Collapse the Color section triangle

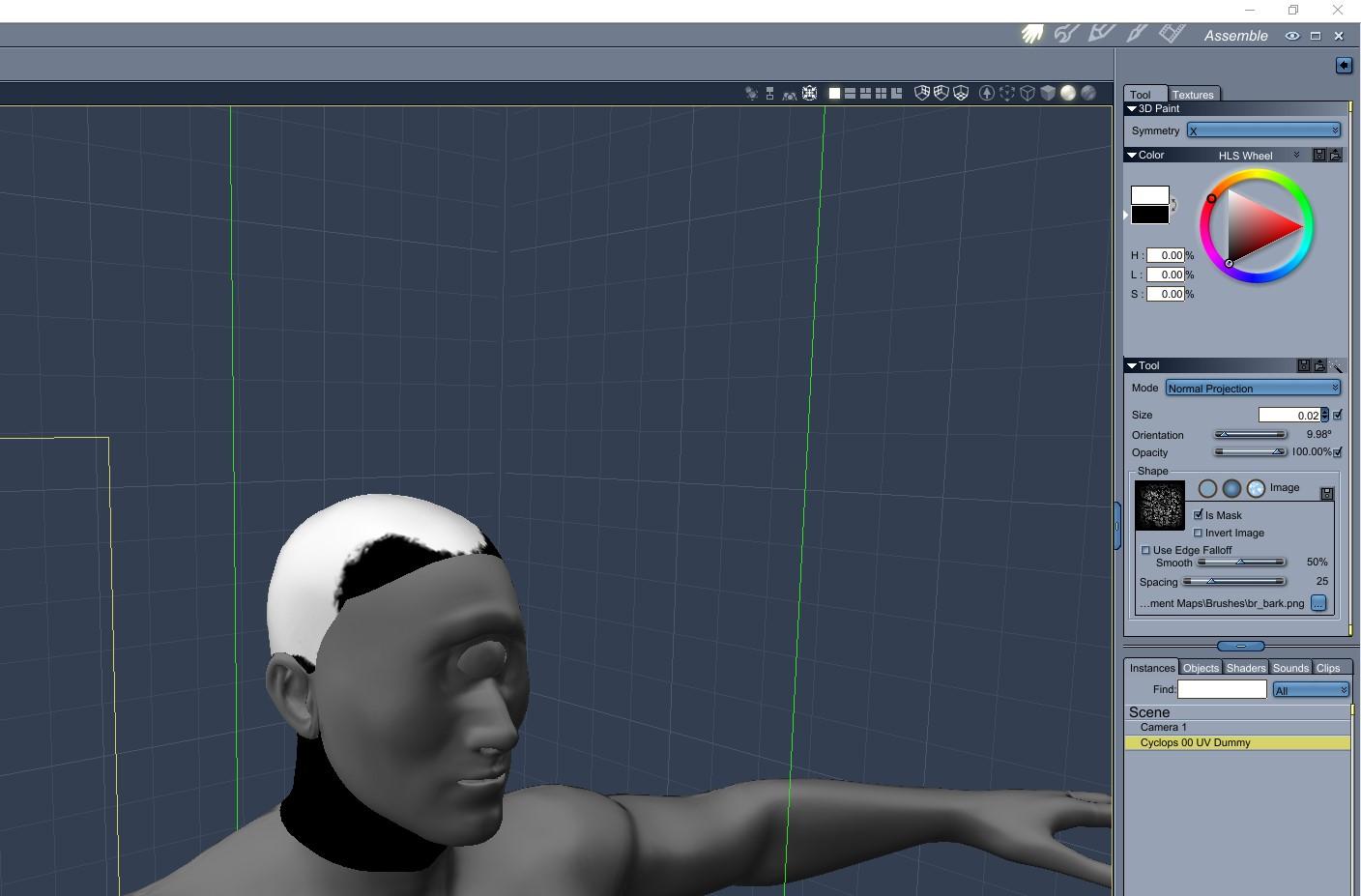coord(1132,155)
